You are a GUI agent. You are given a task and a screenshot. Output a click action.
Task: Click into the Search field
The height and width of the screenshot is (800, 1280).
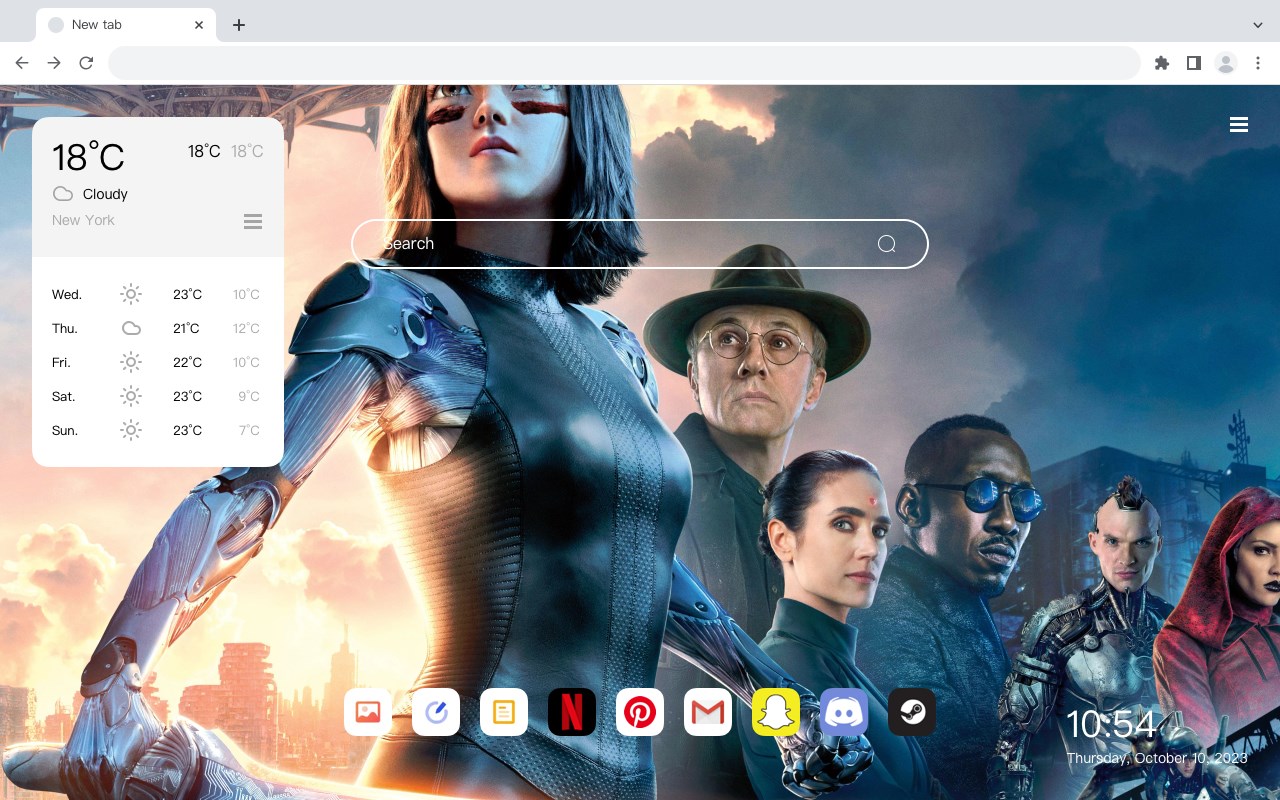pos(640,244)
